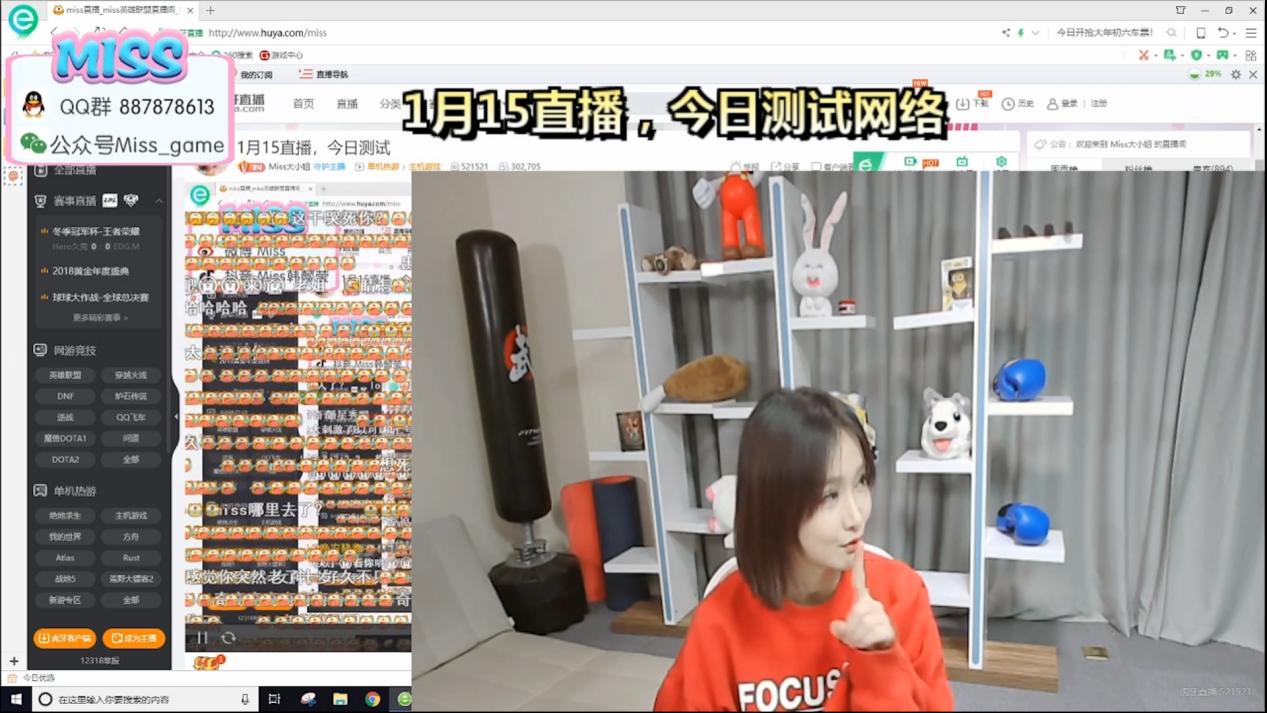Click the browser search box
The height and width of the screenshot is (713, 1267).
pos(1105,33)
